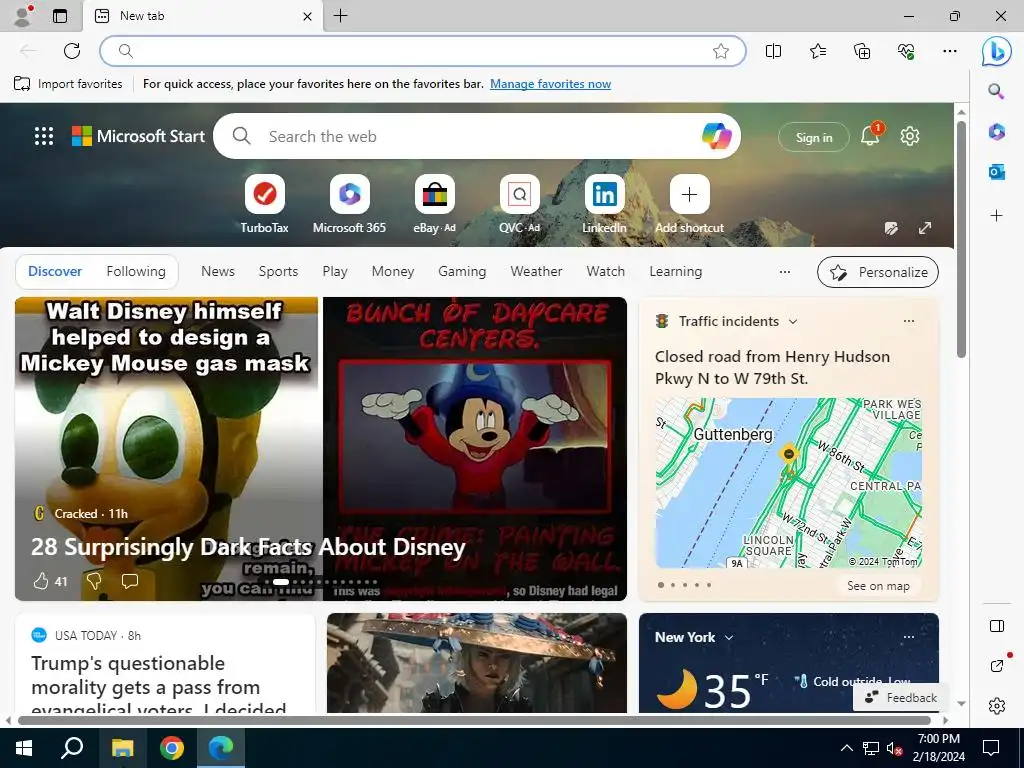Open the Gaming feed tab
The height and width of the screenshot is (768, 1024).
tap(462, 271)
